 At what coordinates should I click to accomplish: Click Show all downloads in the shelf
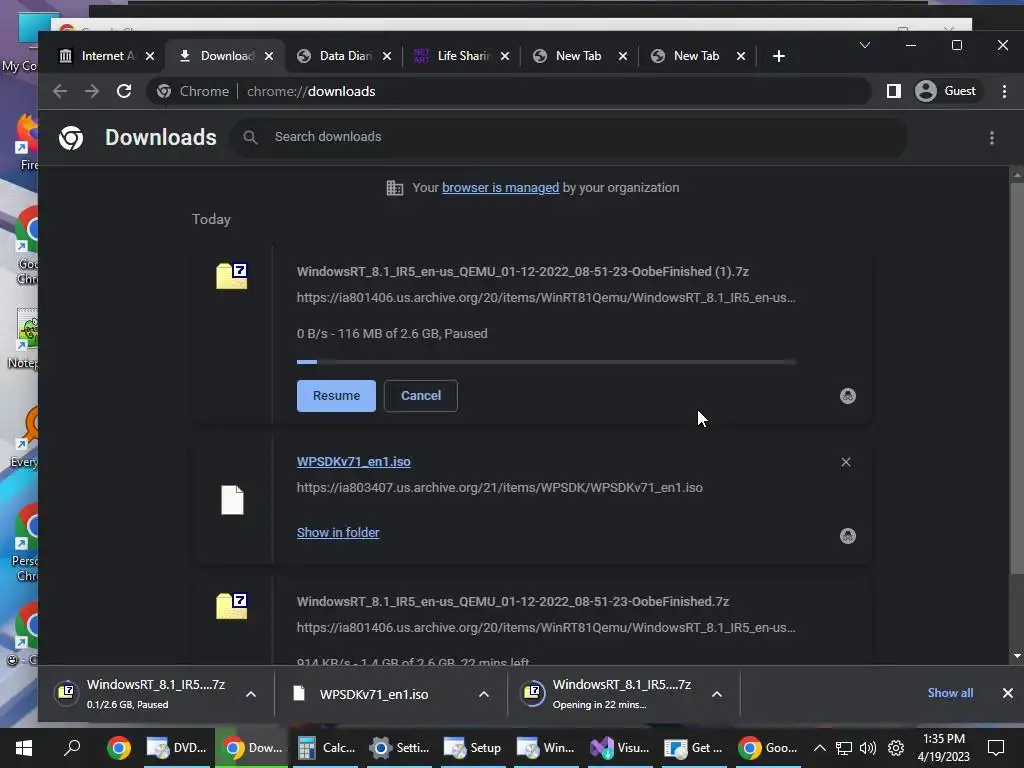tap(950, 694)
